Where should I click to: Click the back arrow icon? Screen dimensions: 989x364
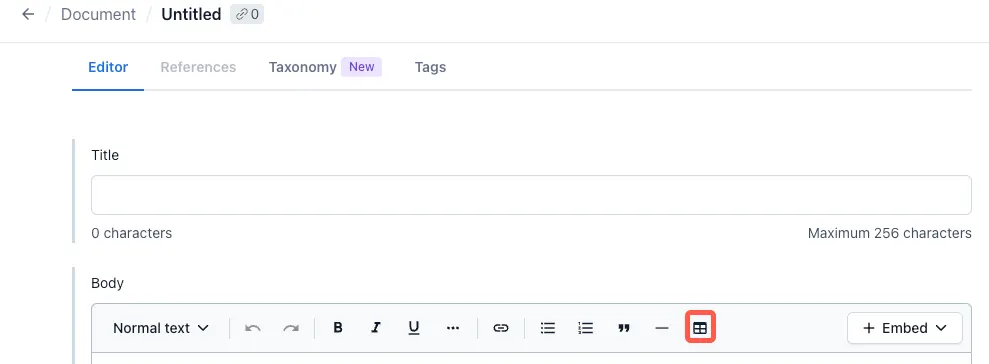tap(28, 14)
